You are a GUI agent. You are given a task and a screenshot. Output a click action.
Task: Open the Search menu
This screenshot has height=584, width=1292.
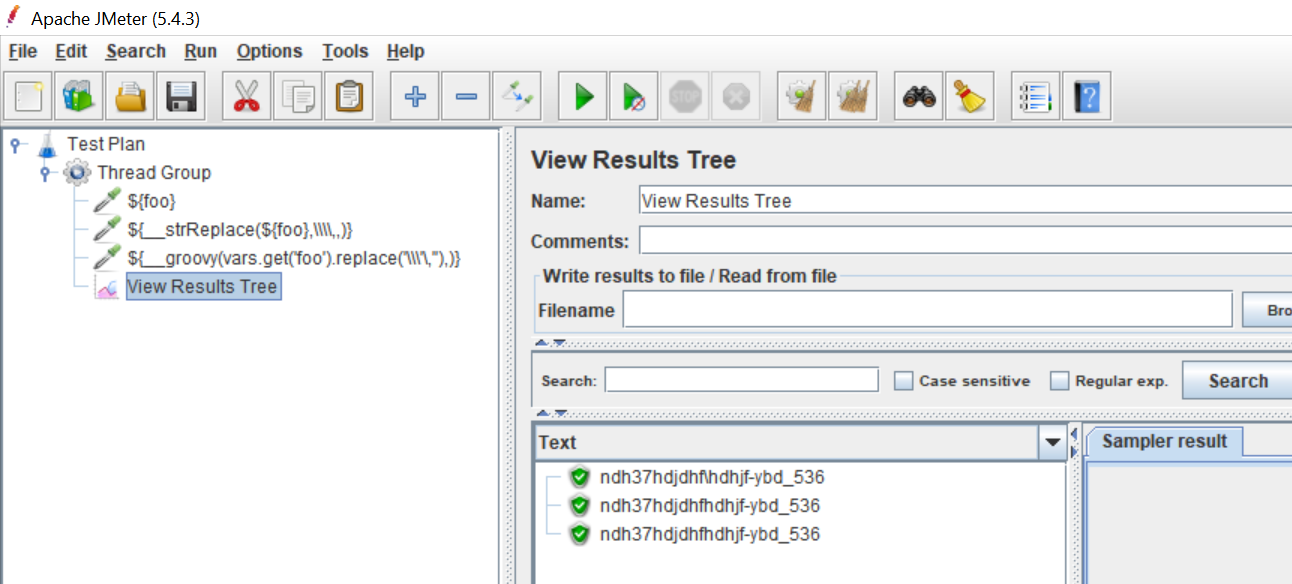[x=136, y=51]
